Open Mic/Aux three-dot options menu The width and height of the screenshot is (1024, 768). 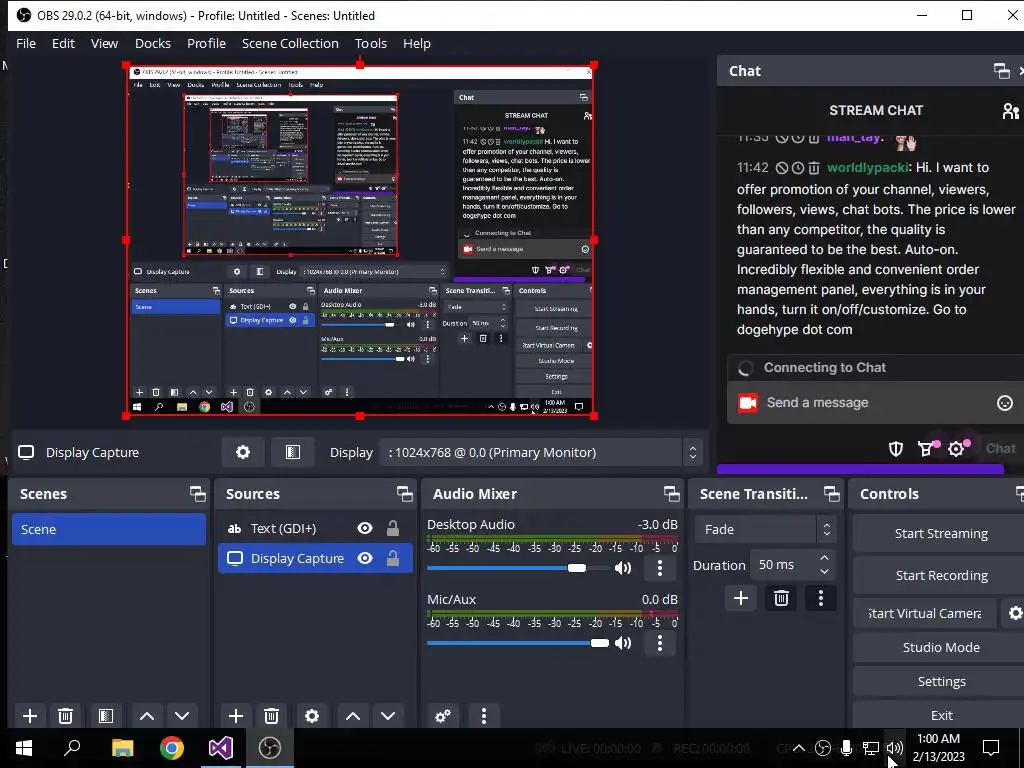click(x=660, y=643)
